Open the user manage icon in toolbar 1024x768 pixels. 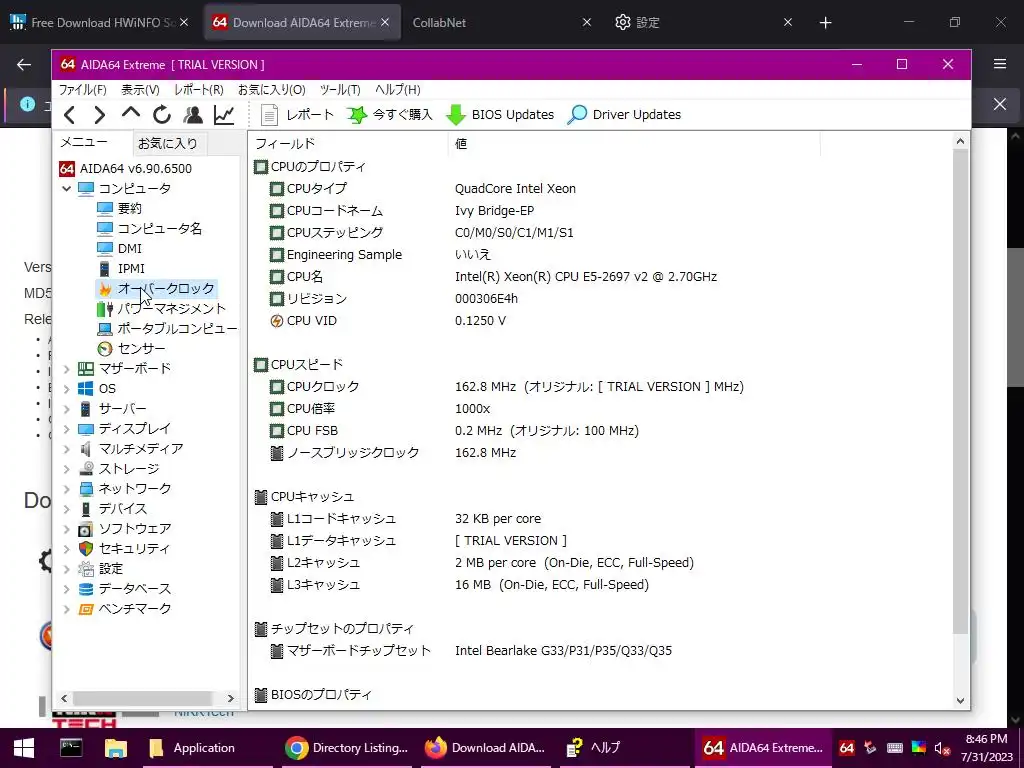[193, 116]
